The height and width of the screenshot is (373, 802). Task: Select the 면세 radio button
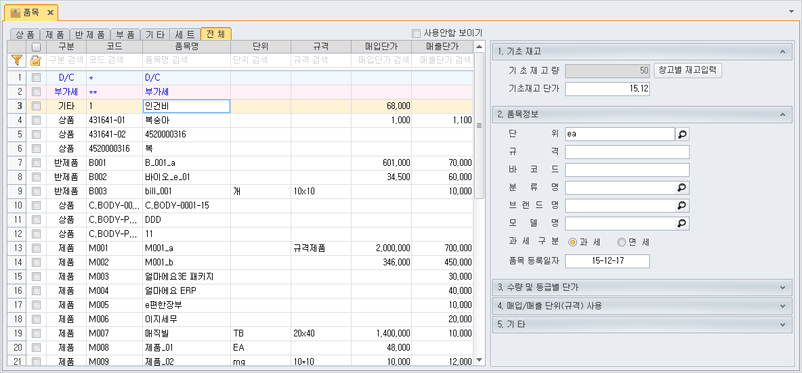click(621, 242)
